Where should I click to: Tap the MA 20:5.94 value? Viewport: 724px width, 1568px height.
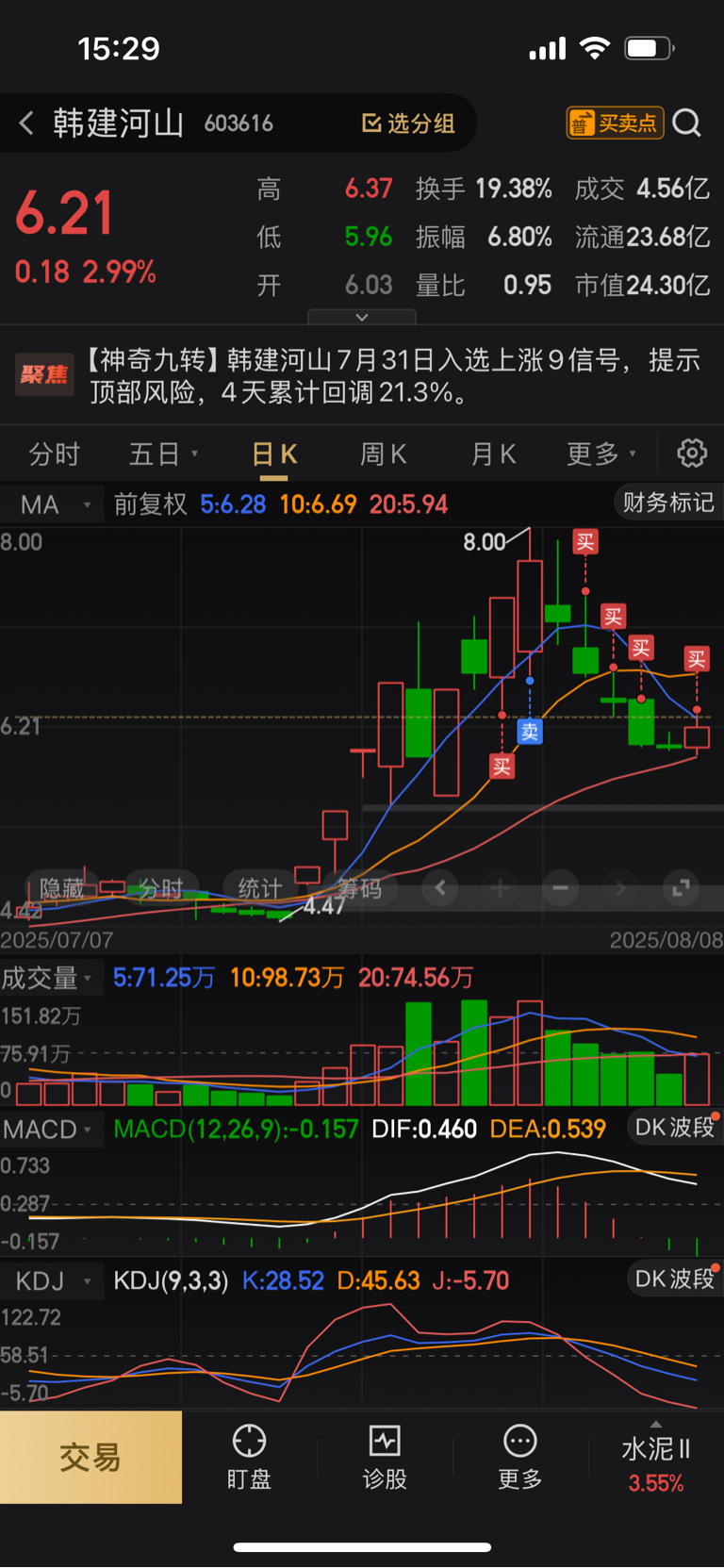click(408, 504)
